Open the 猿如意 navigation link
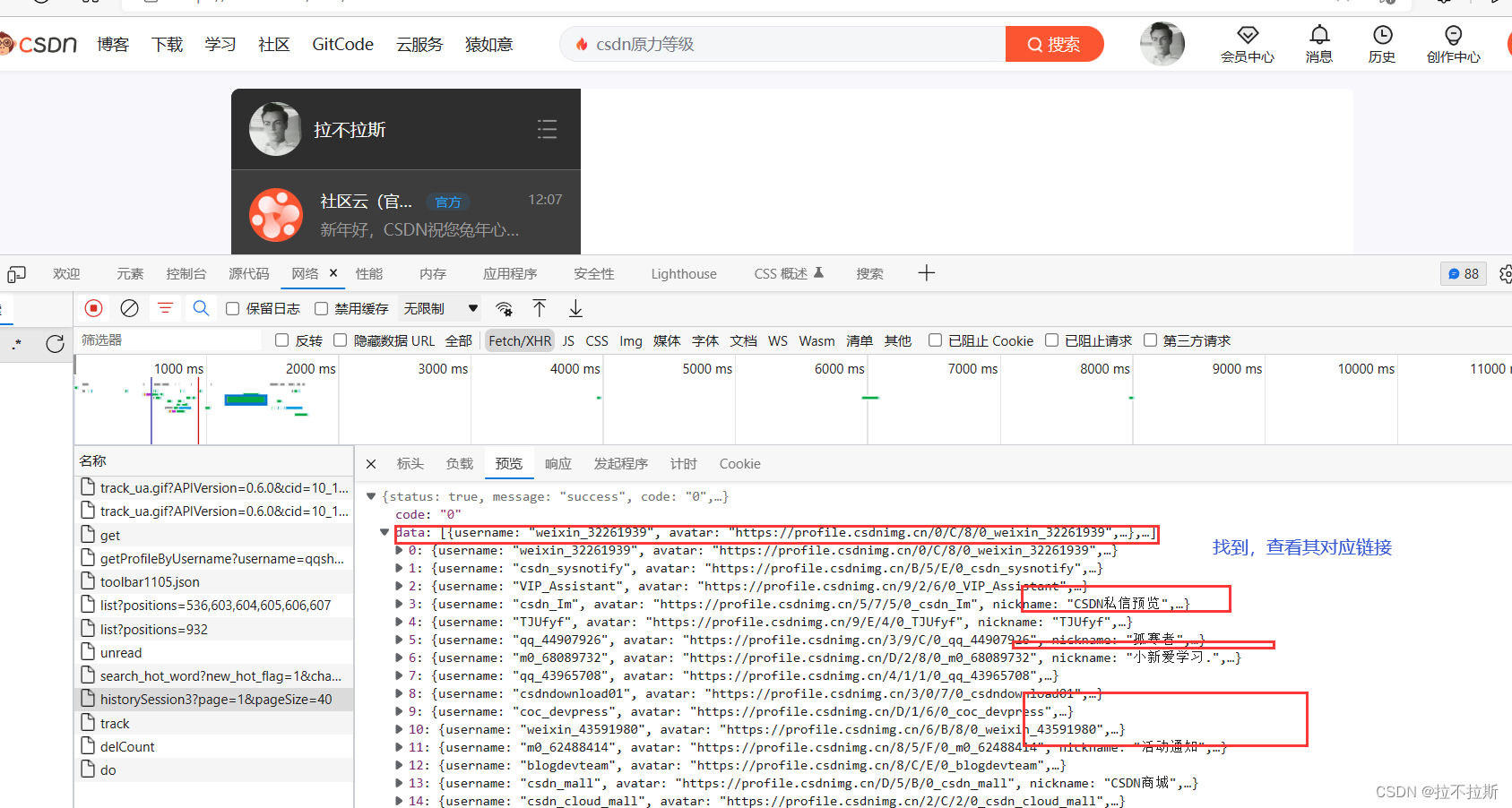This screenshot has height=808, width=1512. click(x=488, y=44)
